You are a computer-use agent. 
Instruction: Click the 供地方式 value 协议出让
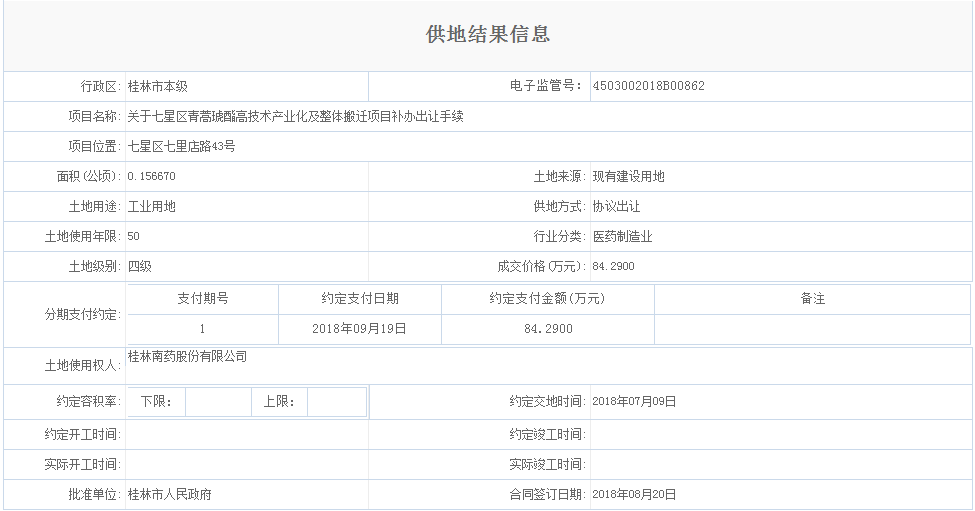[x=616, y=206]
